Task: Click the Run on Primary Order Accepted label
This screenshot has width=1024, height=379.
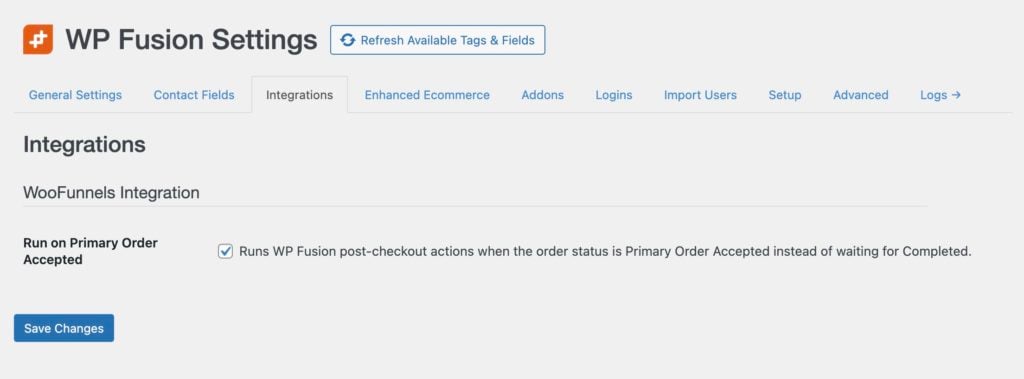Action: pos(90,251)
